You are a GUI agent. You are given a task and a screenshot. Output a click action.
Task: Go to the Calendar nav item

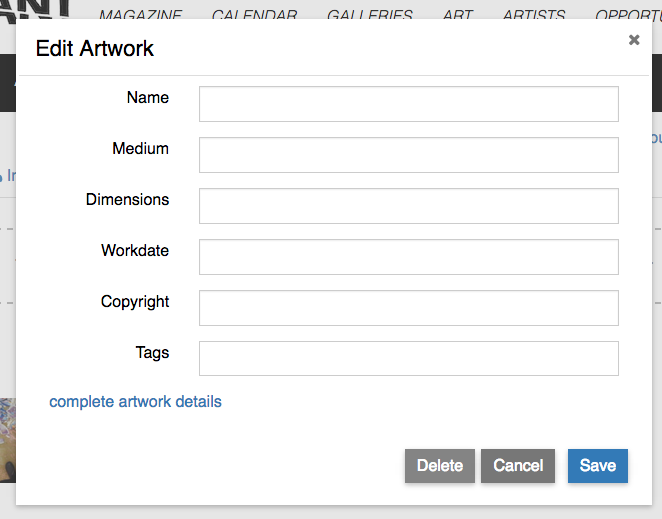point(254,15)
